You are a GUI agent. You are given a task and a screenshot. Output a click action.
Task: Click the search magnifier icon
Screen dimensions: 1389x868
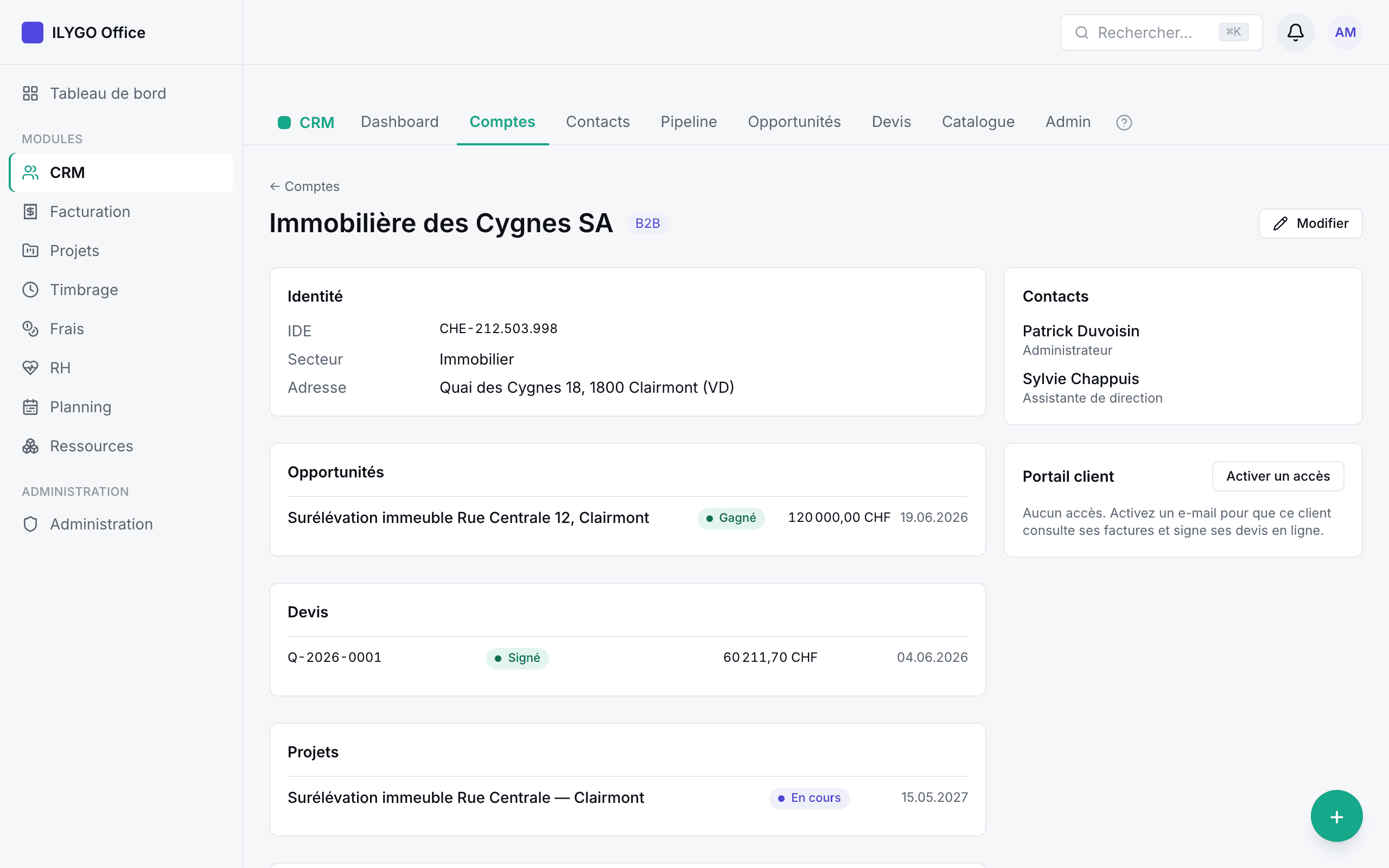[x=1081, y=33]
